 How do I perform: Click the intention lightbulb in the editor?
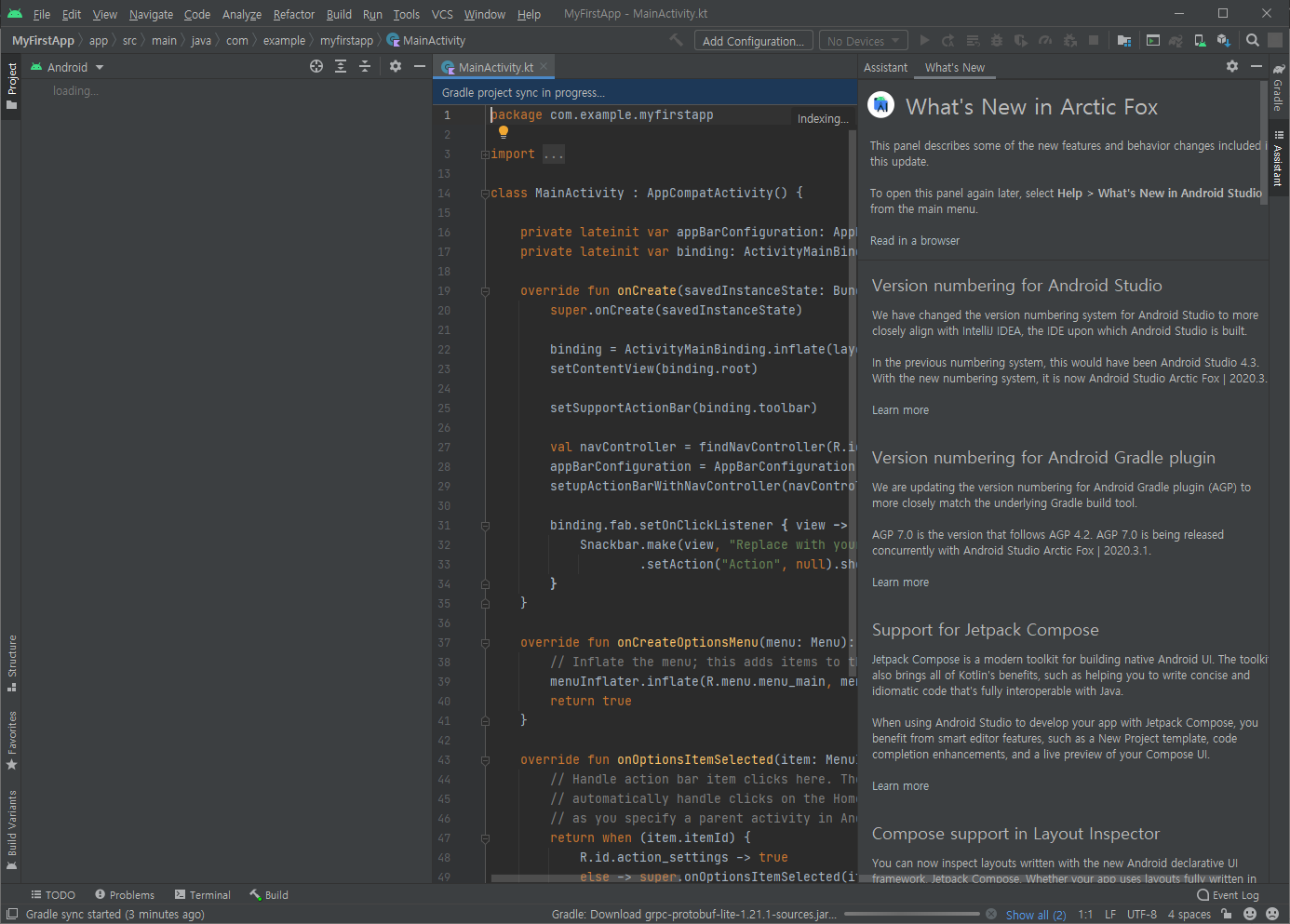coord(504,132)
